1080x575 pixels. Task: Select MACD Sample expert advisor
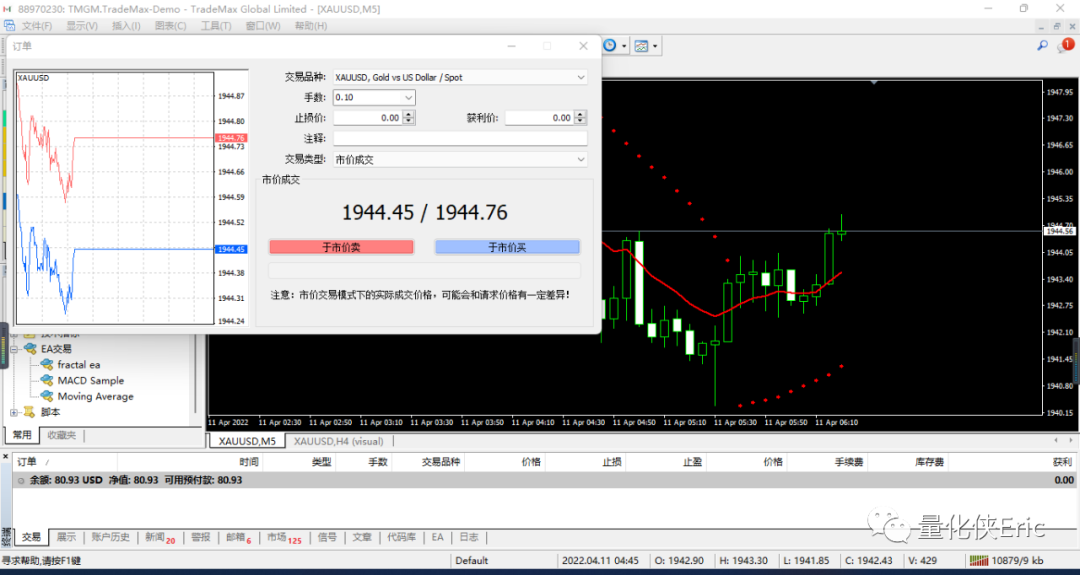[91, 380]
